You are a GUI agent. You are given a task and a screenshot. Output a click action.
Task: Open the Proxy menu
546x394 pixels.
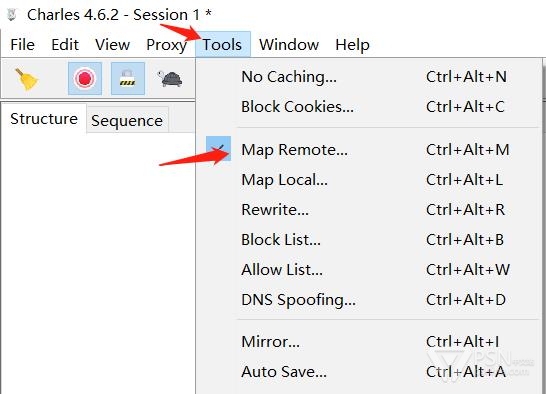(x=166, y=45)
